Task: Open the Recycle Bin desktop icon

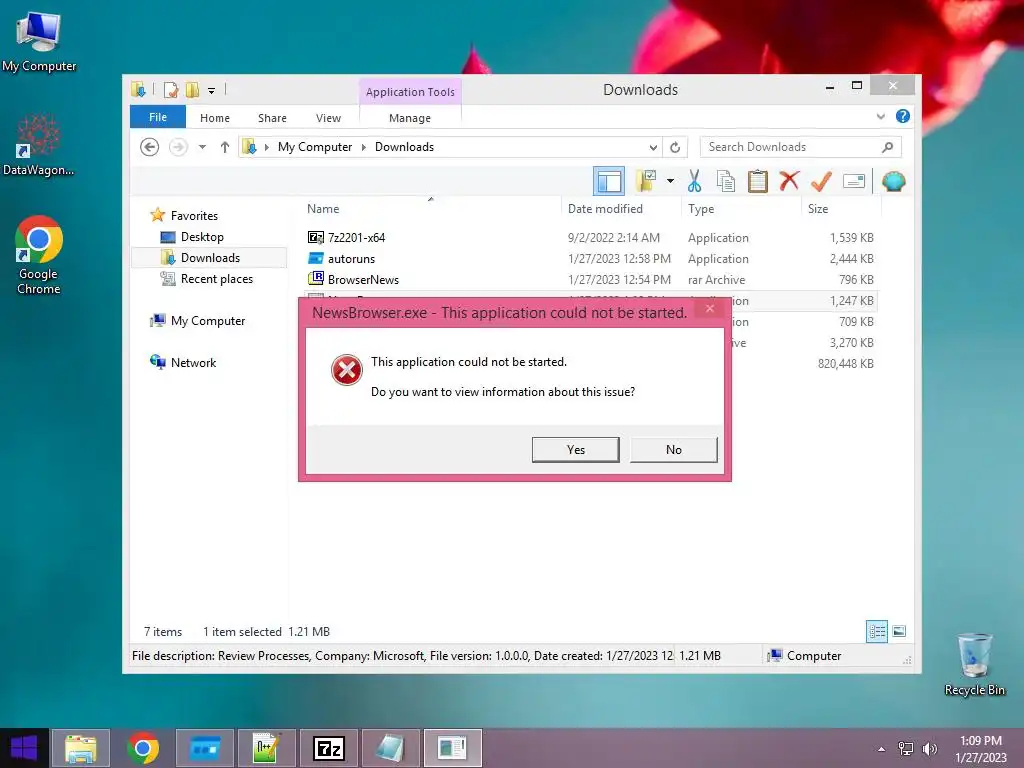Action: tap(974, 665)
